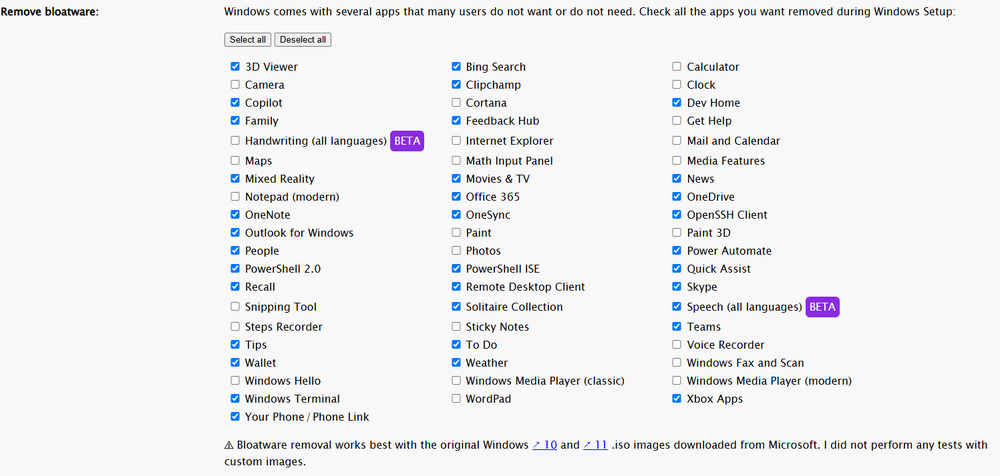Check Windows Media Player (classic) checkbox
The width and height of the screenshot is (1000, 476).
456,380
